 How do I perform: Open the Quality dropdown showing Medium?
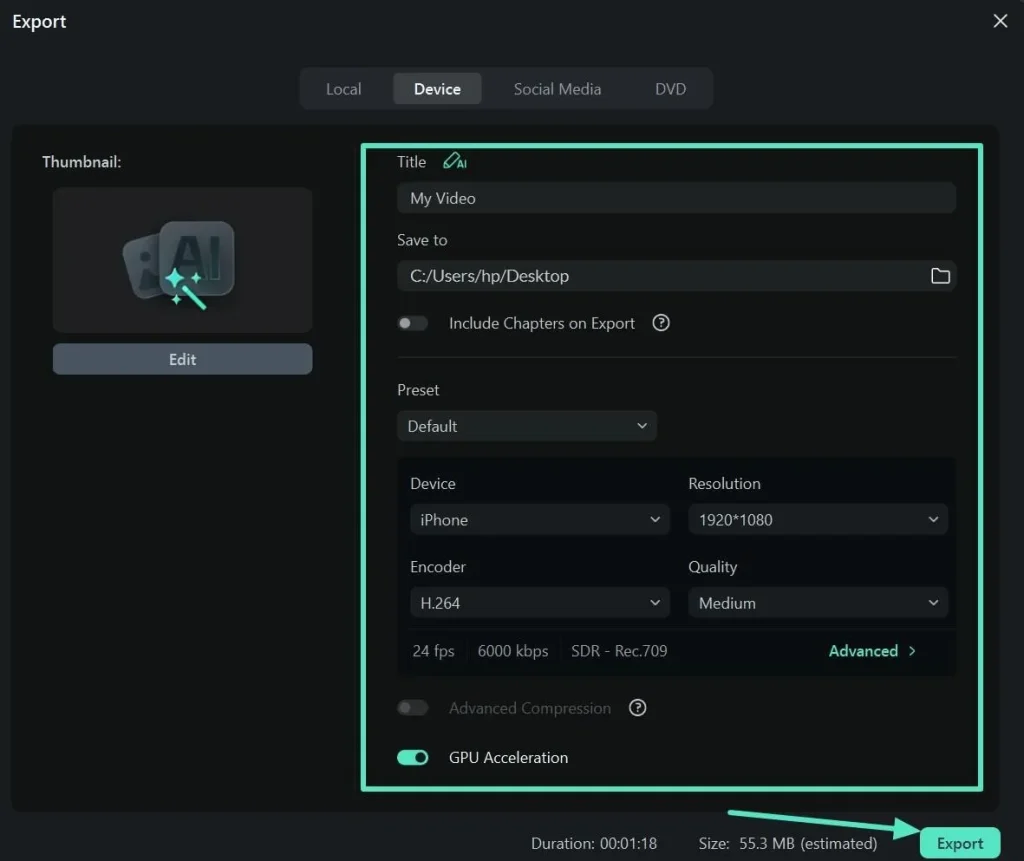[818, 602]
